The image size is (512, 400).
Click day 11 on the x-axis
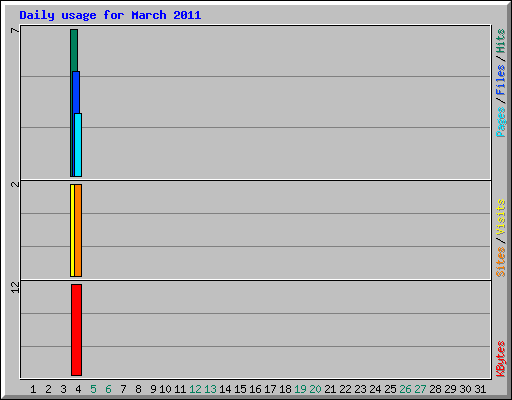[180, 389]
